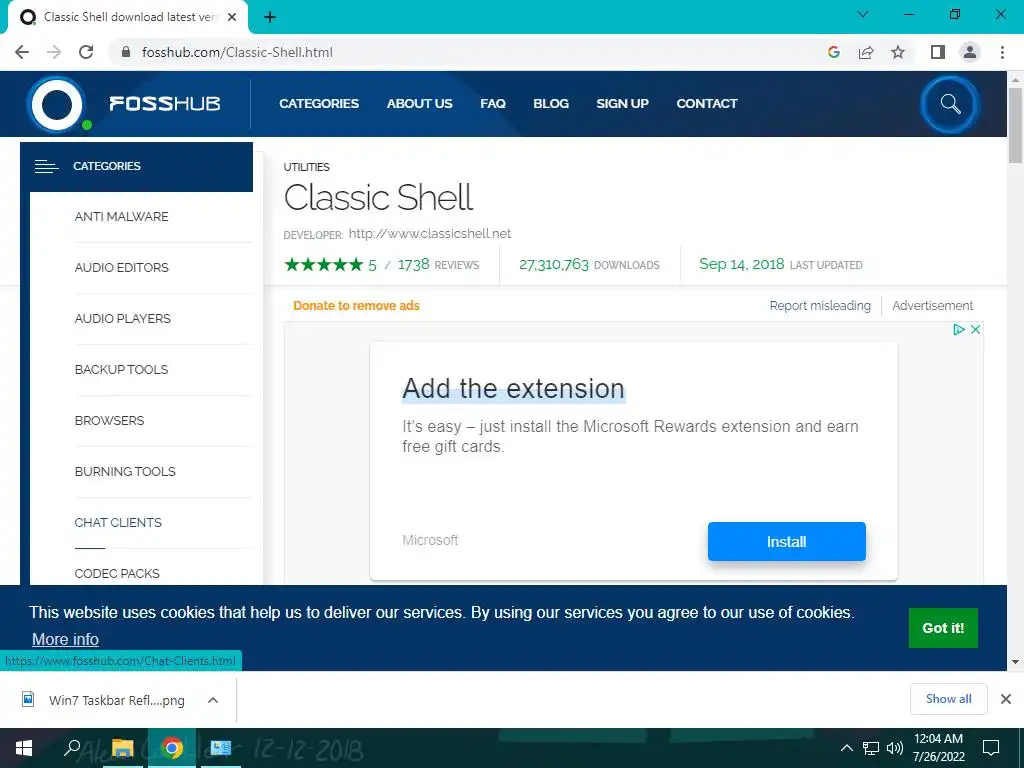Reload the page with refresh icon

86,52
